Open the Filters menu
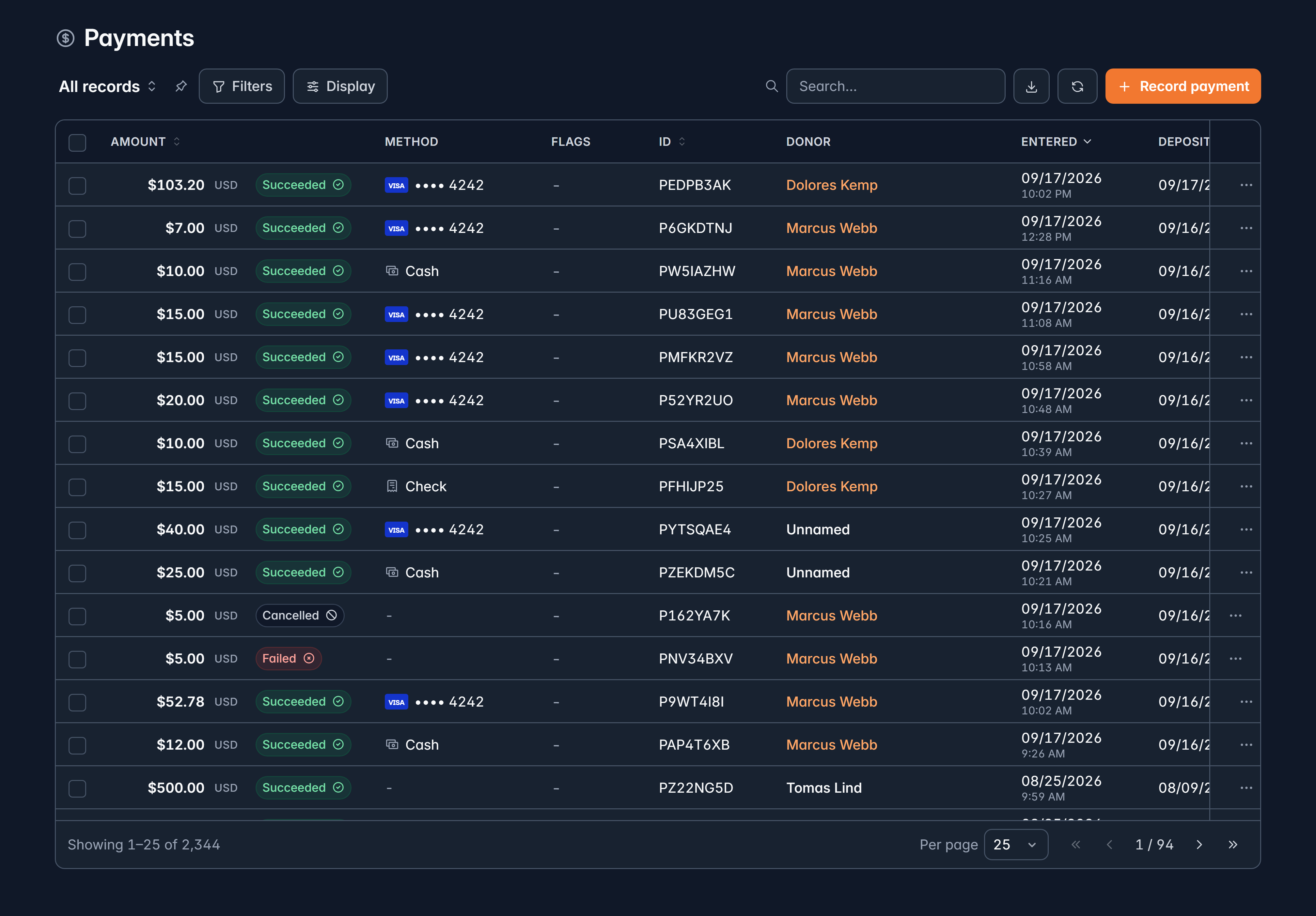 [242, 86]
